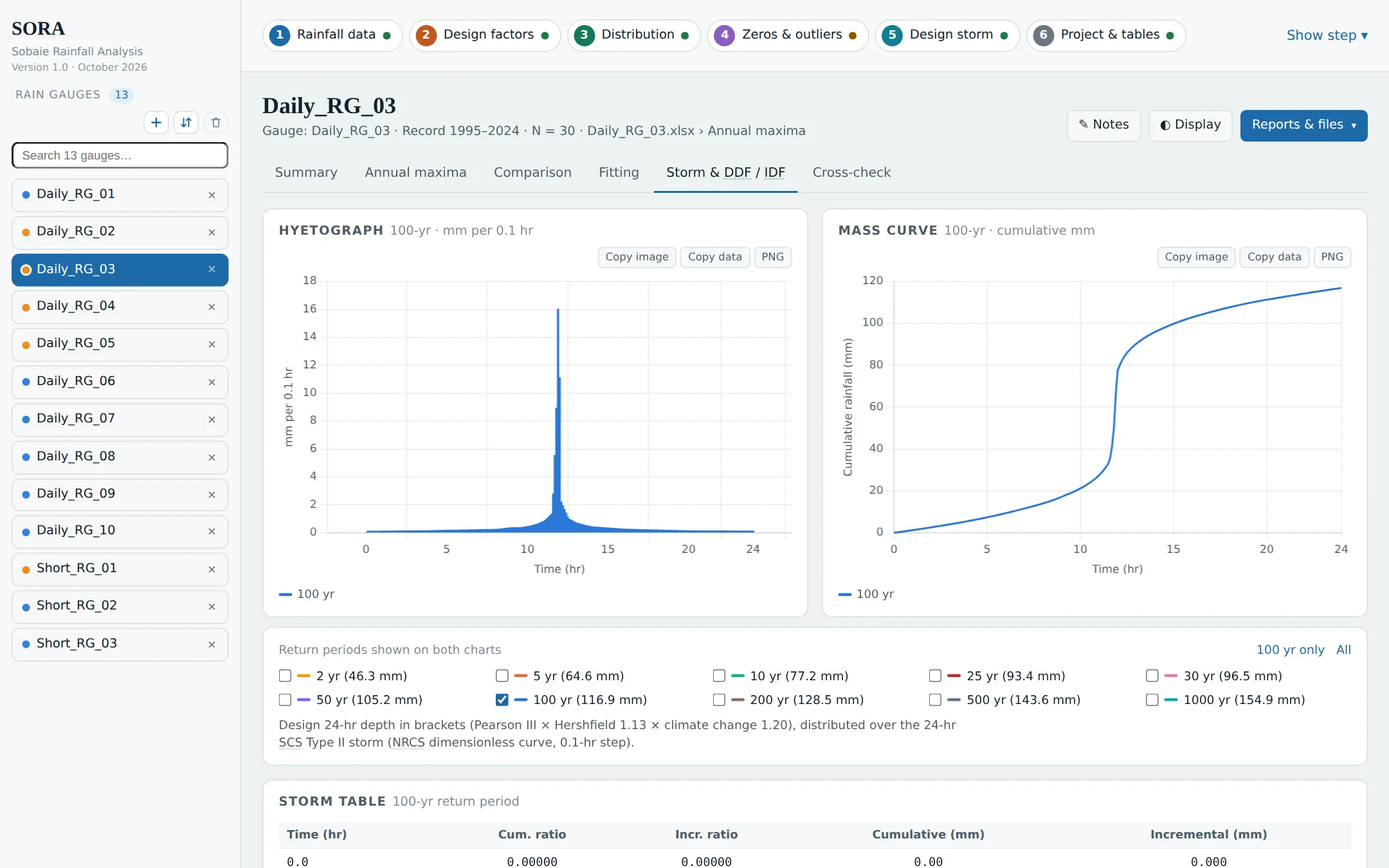Screen dimensions: 1389x868
Task: Expand the Show step dropdown
Action: pyautogui.click(x=1327, y=35)
